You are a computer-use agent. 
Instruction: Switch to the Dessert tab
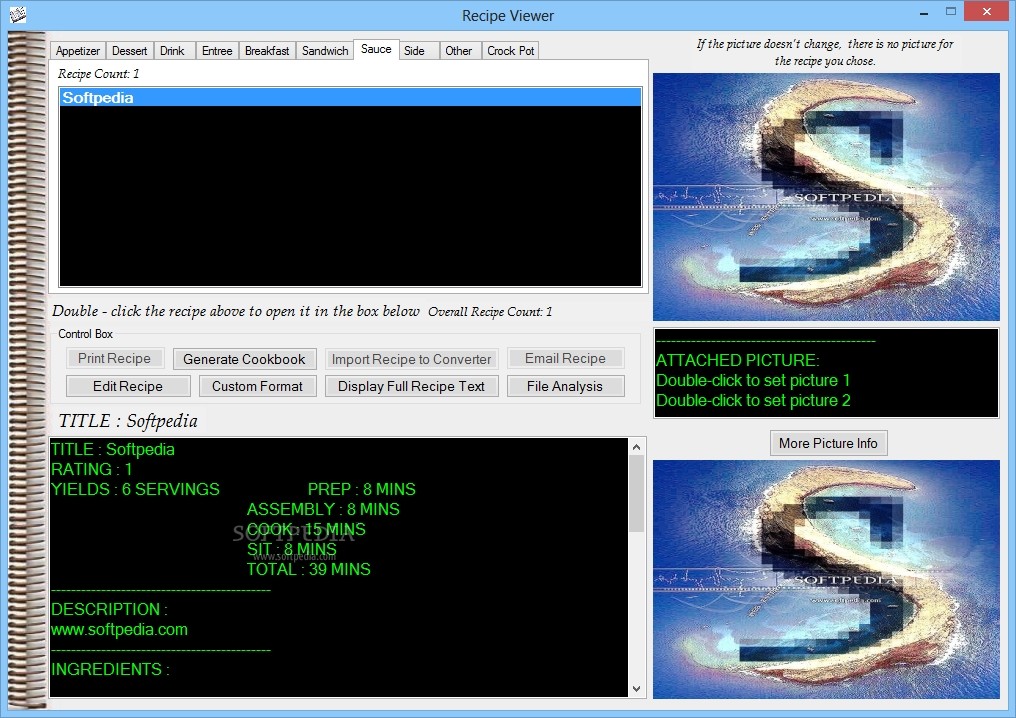(x=130, y=51)
